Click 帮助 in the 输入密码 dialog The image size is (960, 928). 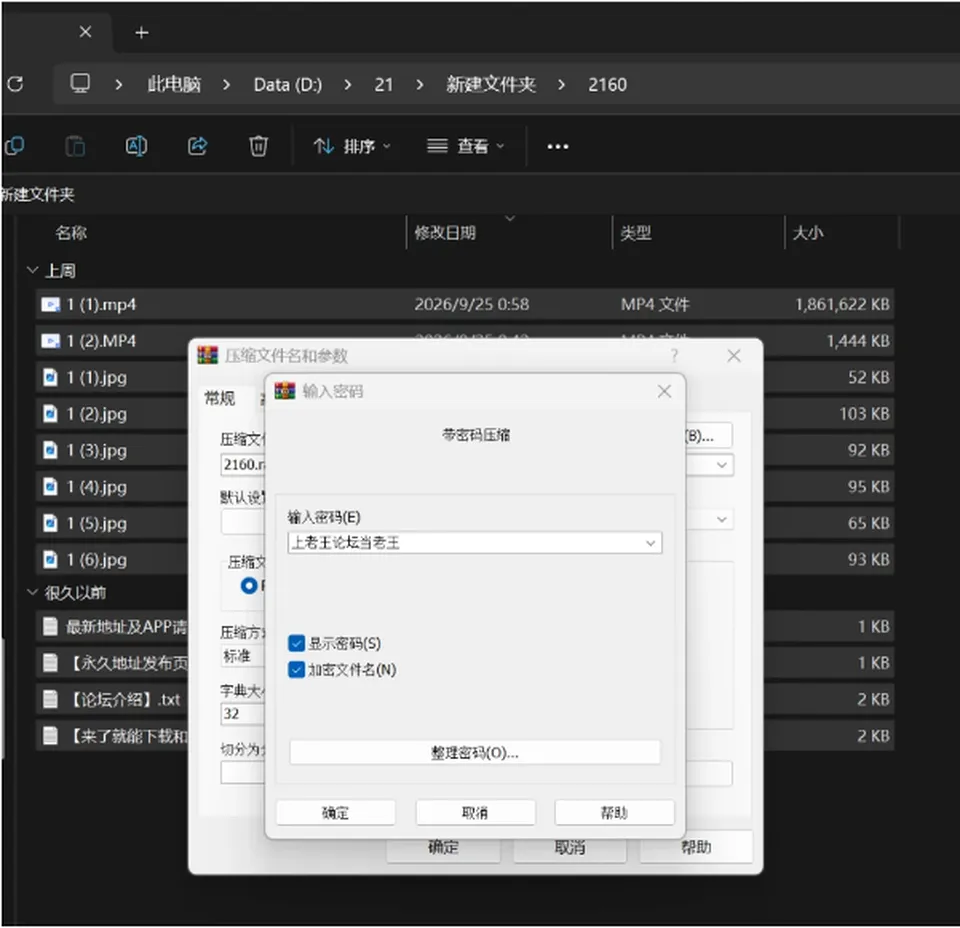click(x=614, y=813)
